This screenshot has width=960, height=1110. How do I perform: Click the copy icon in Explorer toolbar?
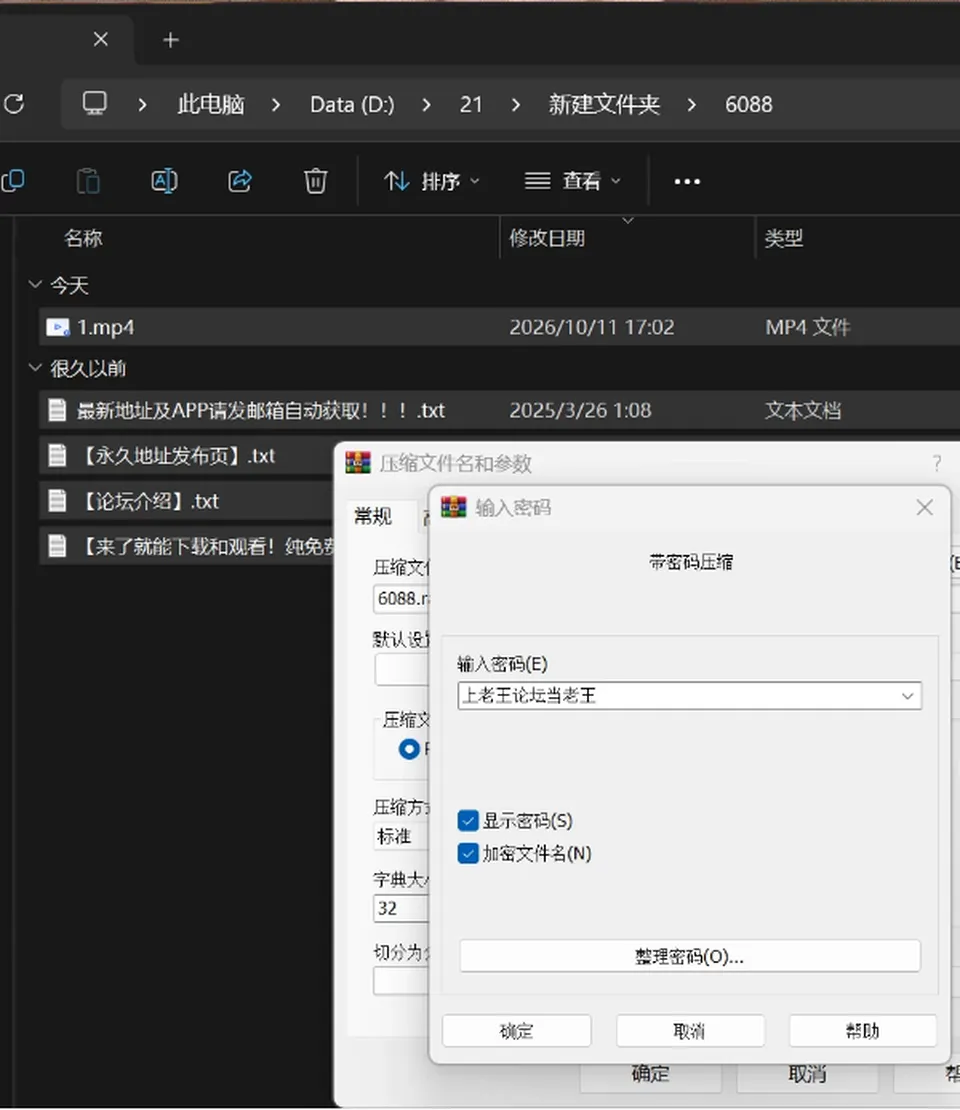(13, 181)
